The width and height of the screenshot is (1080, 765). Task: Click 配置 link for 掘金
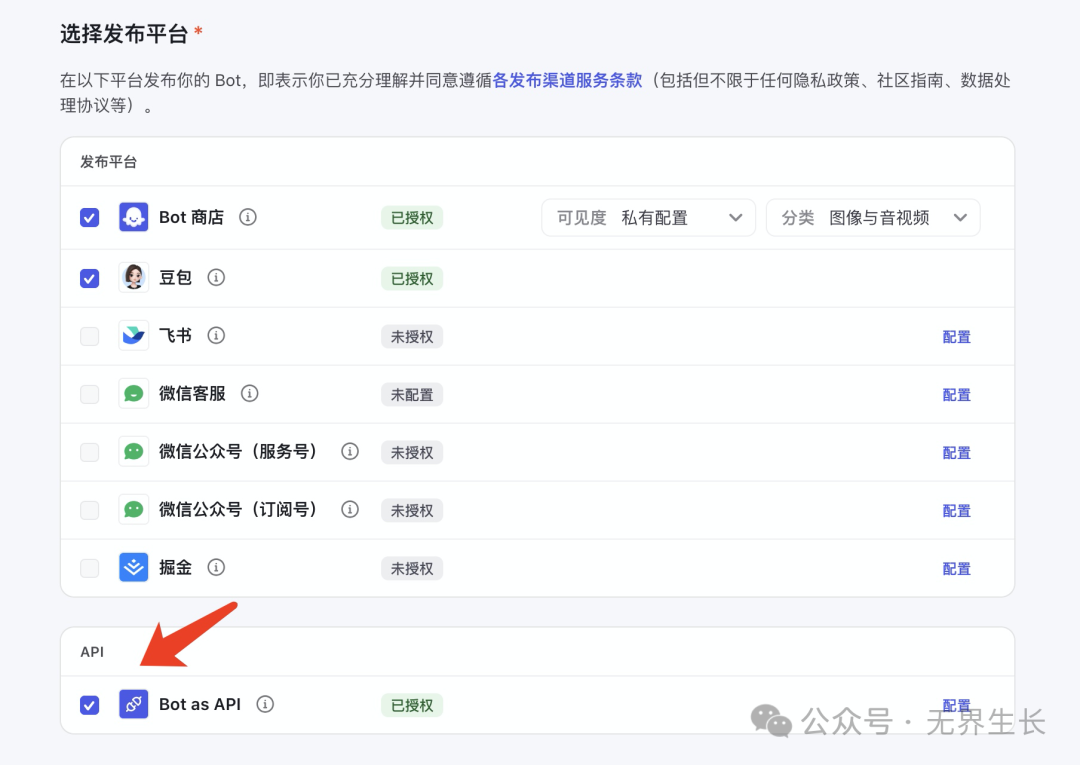(x=956, y=569)
